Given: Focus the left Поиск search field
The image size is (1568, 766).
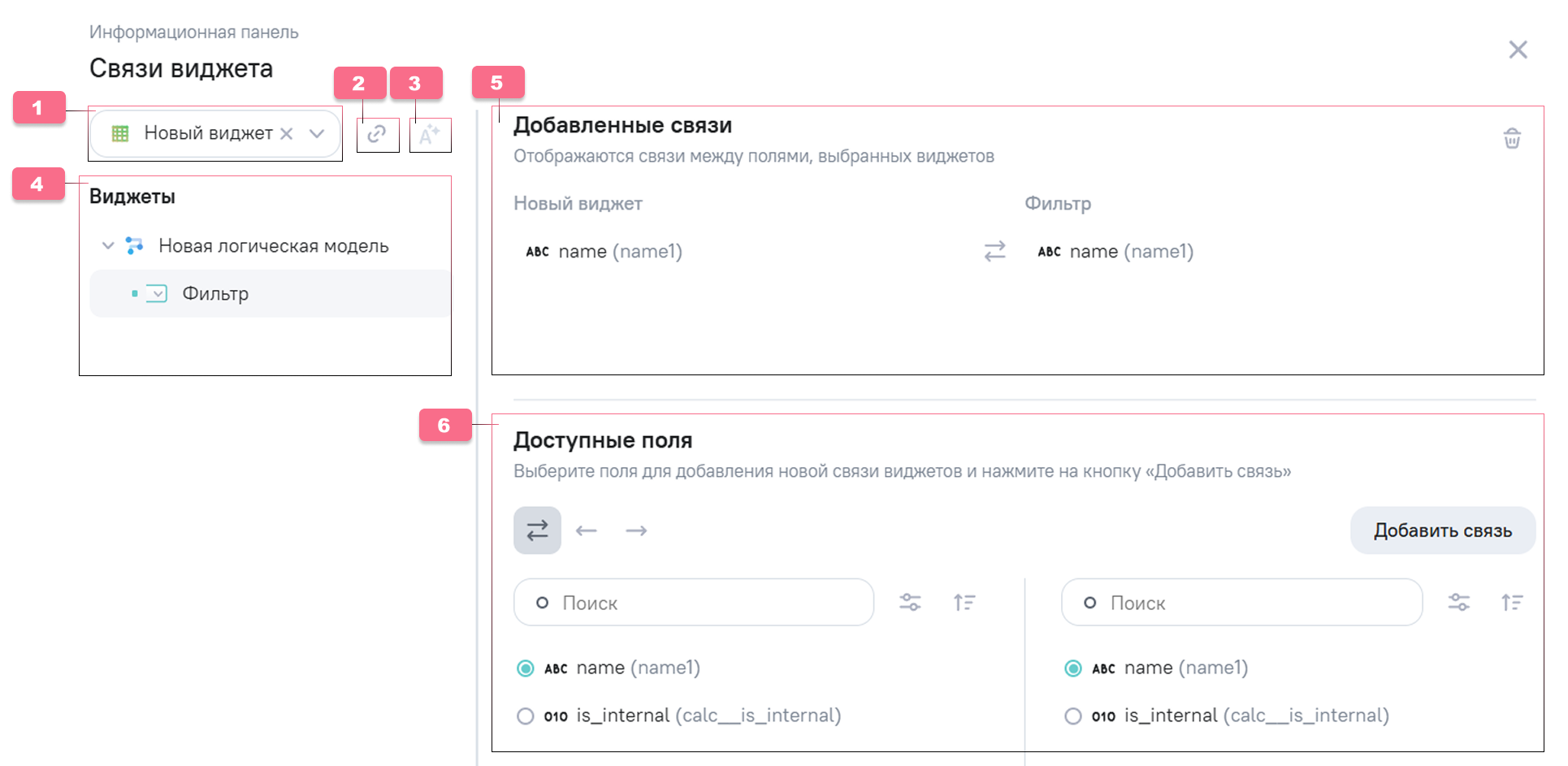Looking at the screenshot, I should pyautogui.click(x=694, y=602).
